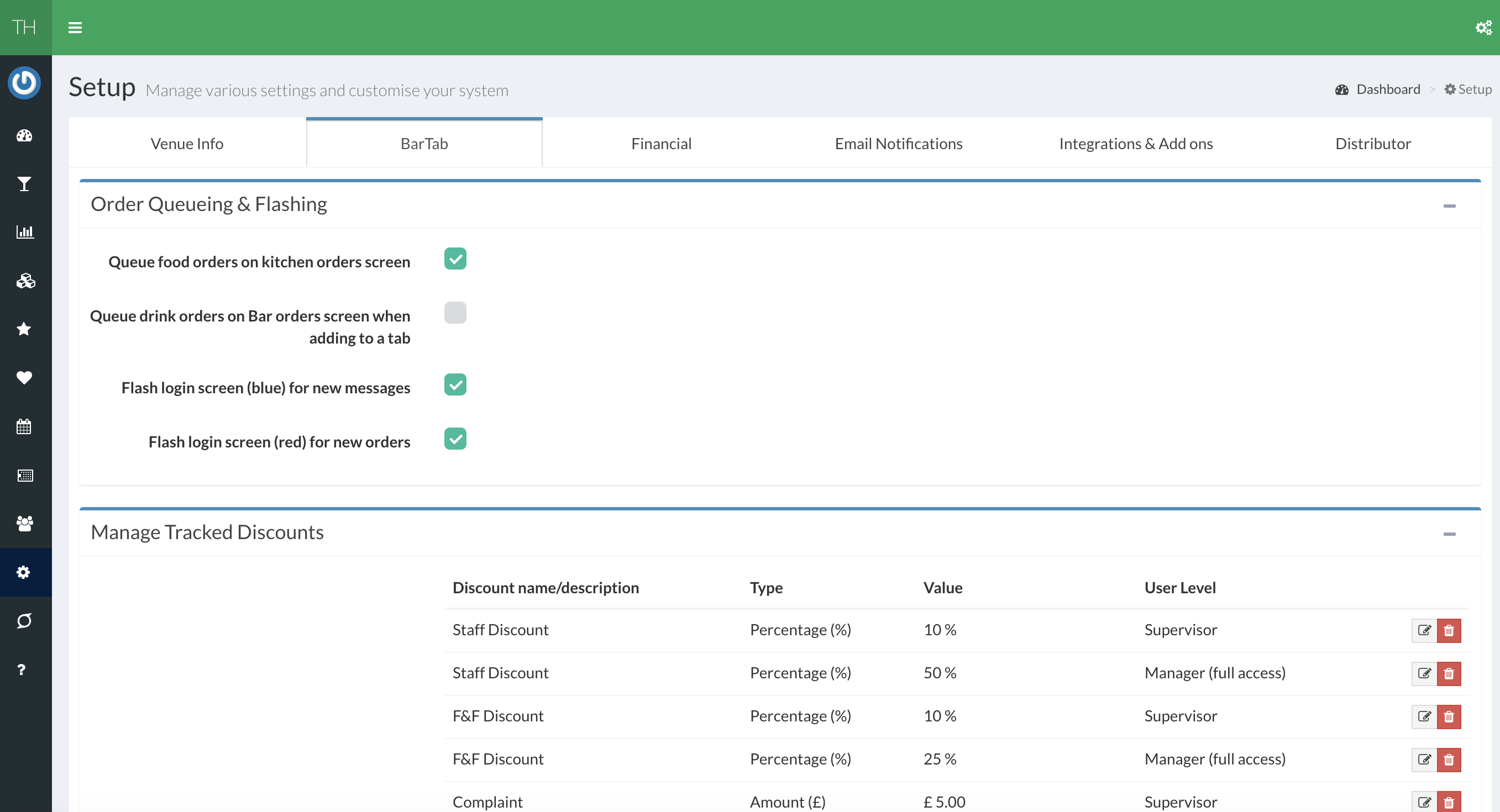Toggle flash login screen red for orders
This screenshot has height=812, width=1500.
(455, 439)
